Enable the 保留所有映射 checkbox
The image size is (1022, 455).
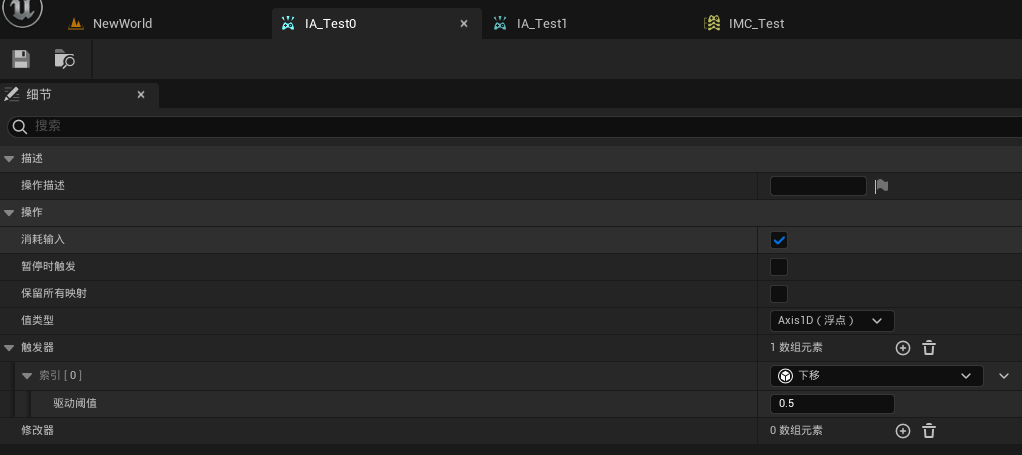click(779, 294)
